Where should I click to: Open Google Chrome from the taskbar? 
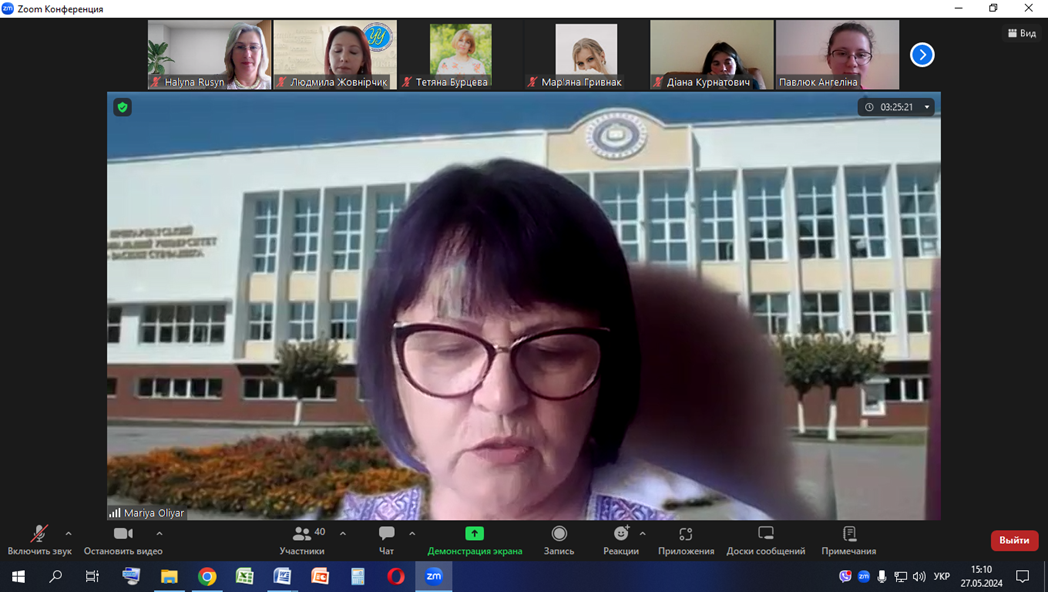(x=207, y=577)
